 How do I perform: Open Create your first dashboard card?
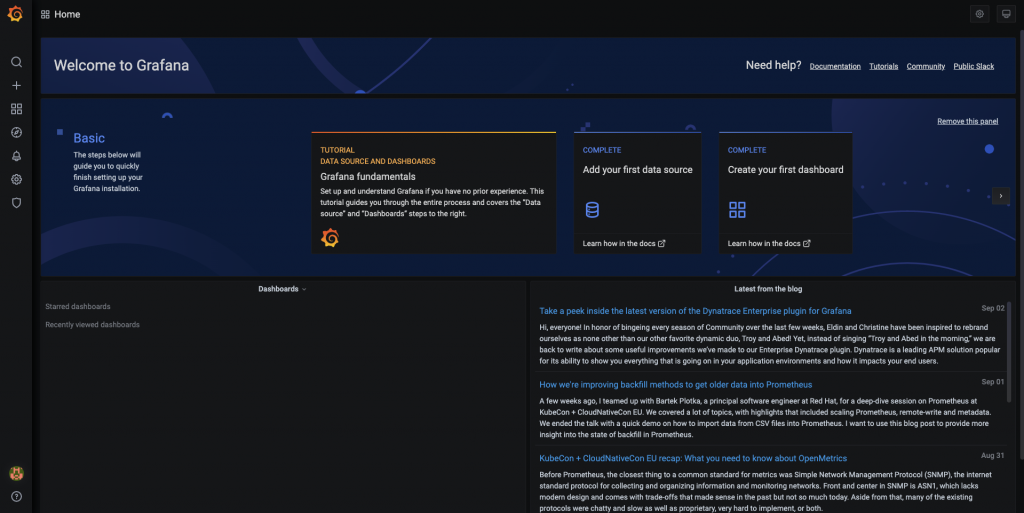tap(786, 193)
